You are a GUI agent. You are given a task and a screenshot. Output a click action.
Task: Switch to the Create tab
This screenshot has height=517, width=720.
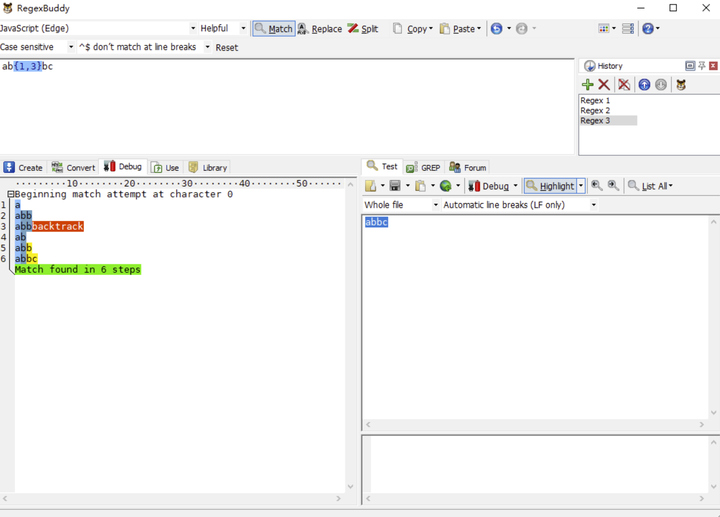(23, 168)
